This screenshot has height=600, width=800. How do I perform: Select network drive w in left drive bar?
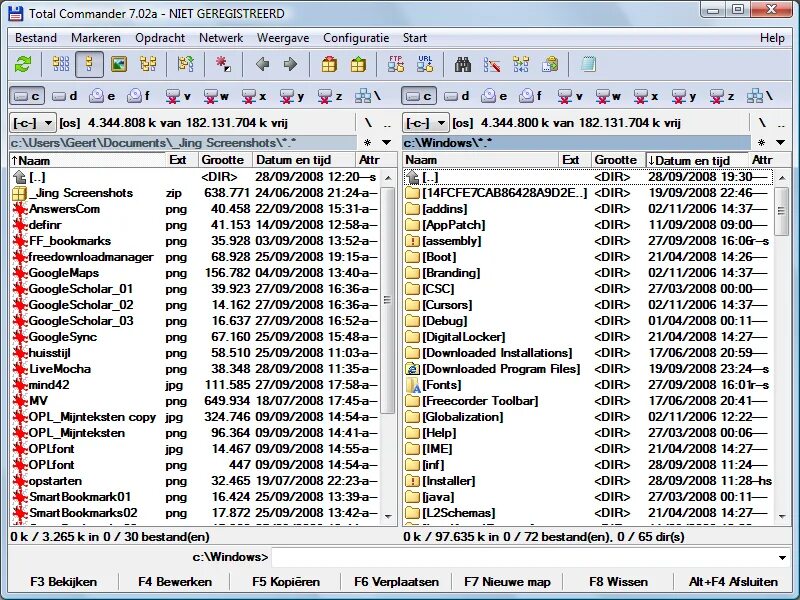[x=215, y=95]
